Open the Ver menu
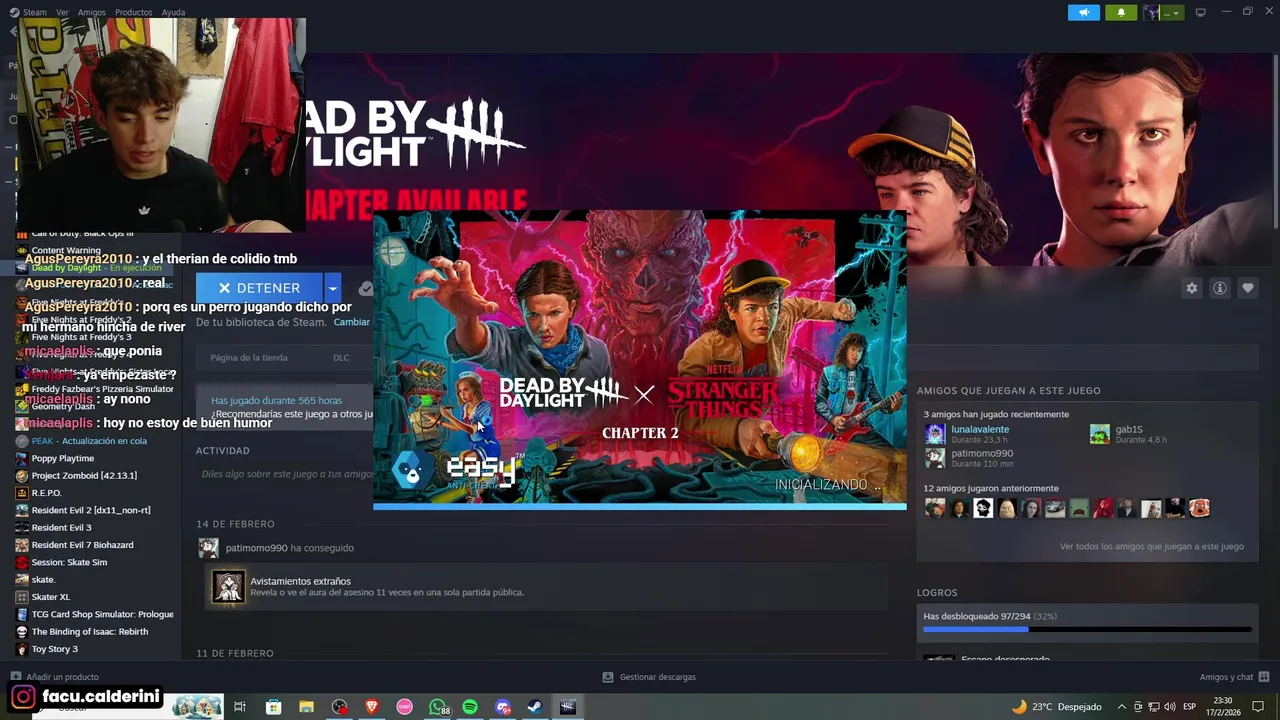1280x720 pixels. [x=62, y=12]
